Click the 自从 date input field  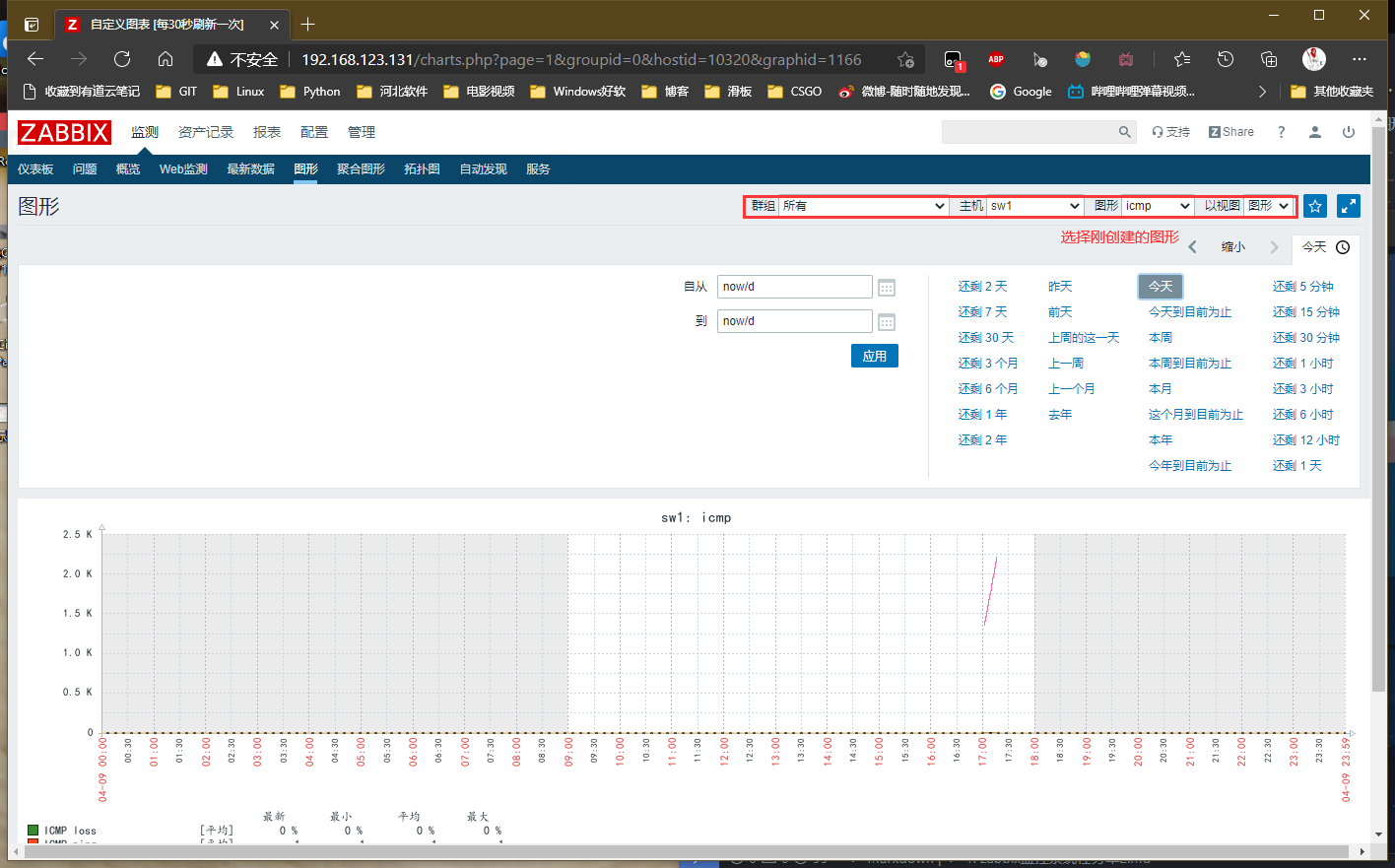point(795,287)
